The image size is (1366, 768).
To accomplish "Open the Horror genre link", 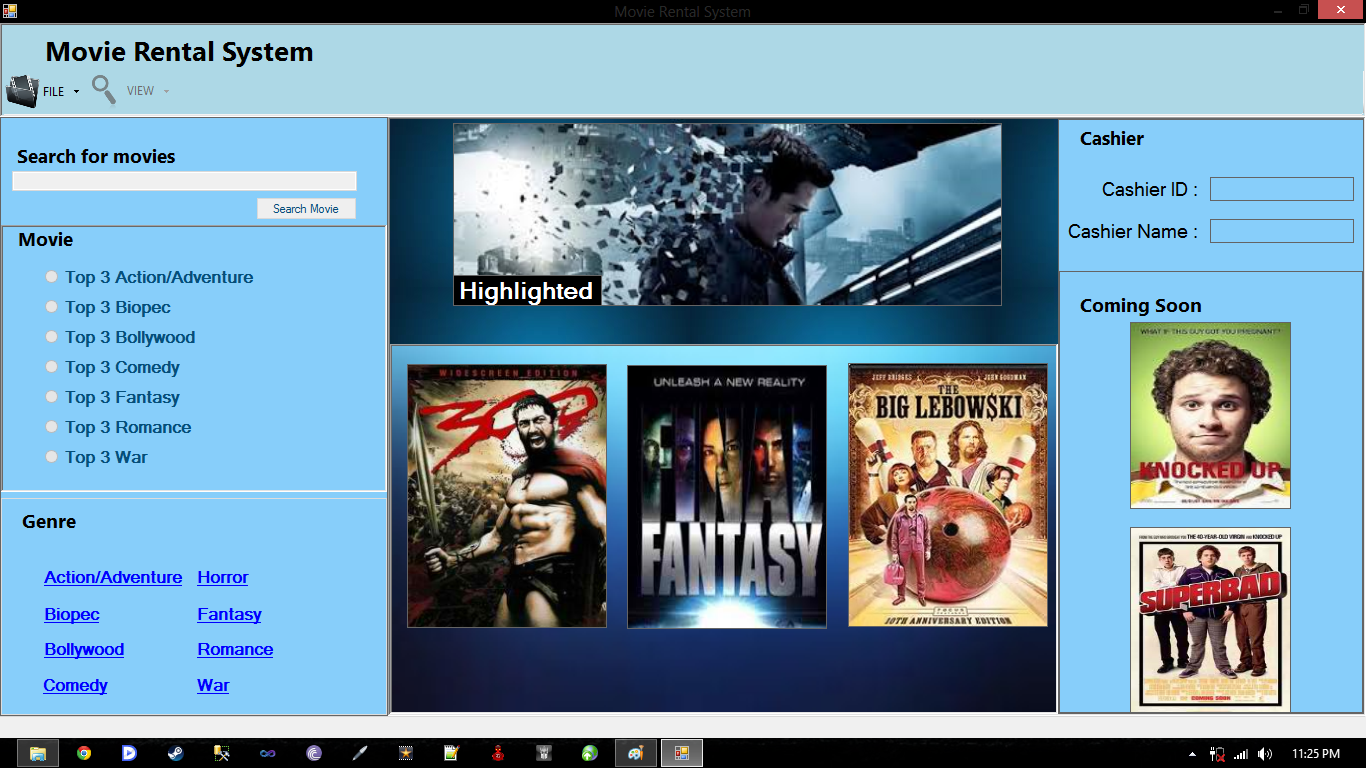I will click(222, 577).
